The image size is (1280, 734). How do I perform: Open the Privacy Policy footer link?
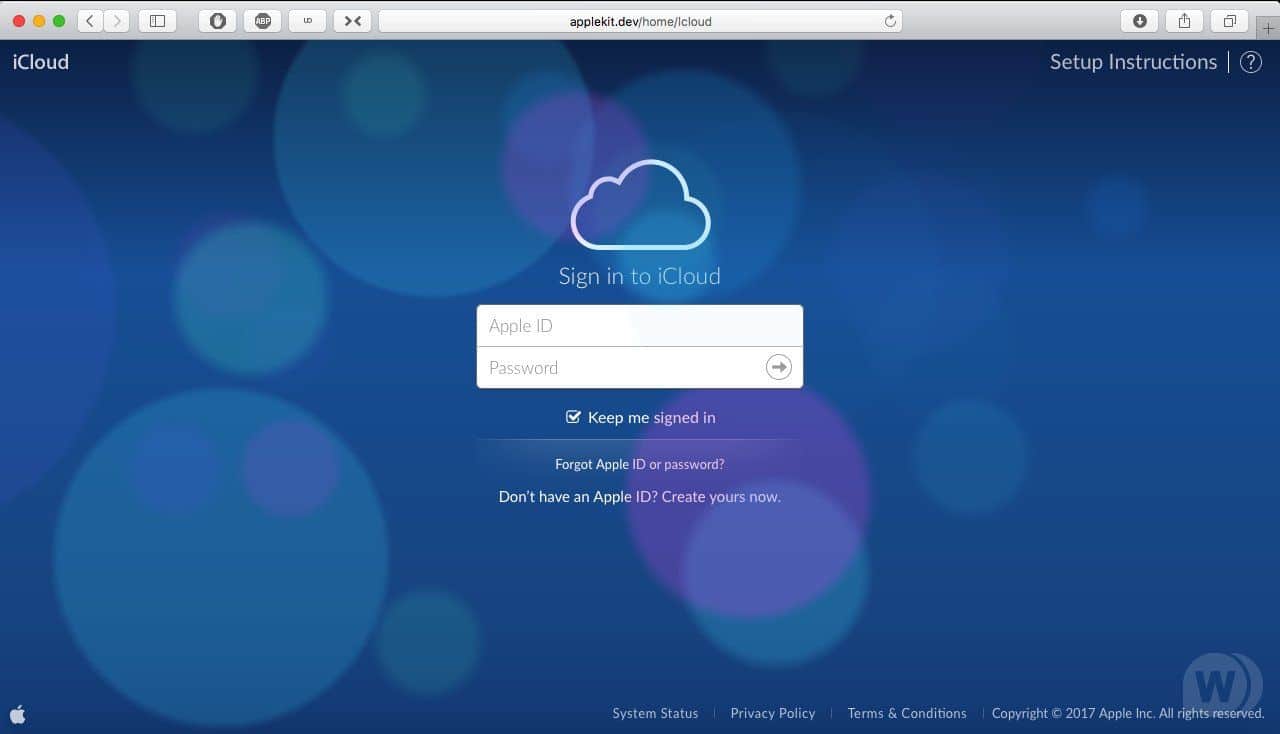[772, 713]
